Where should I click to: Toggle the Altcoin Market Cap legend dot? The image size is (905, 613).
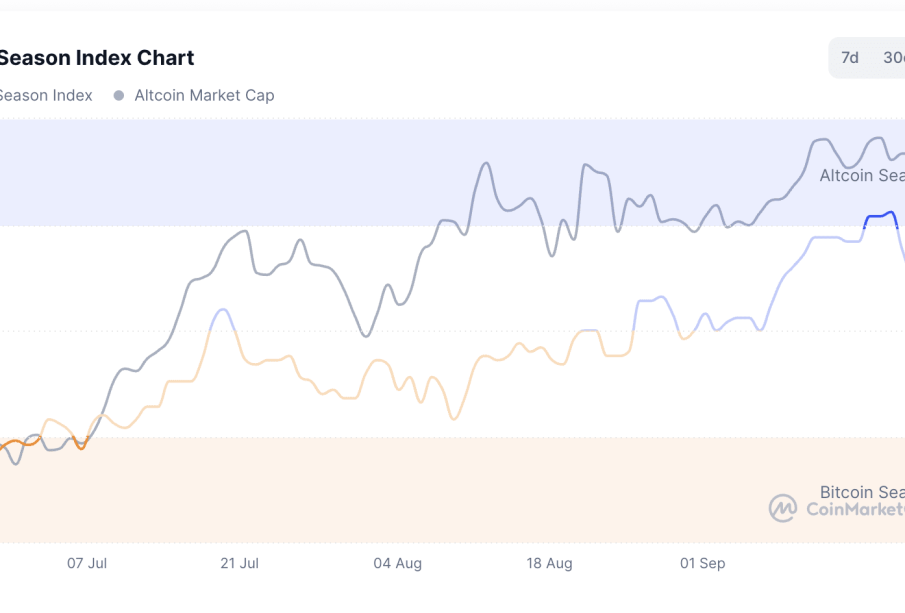[x=119, y=96]
